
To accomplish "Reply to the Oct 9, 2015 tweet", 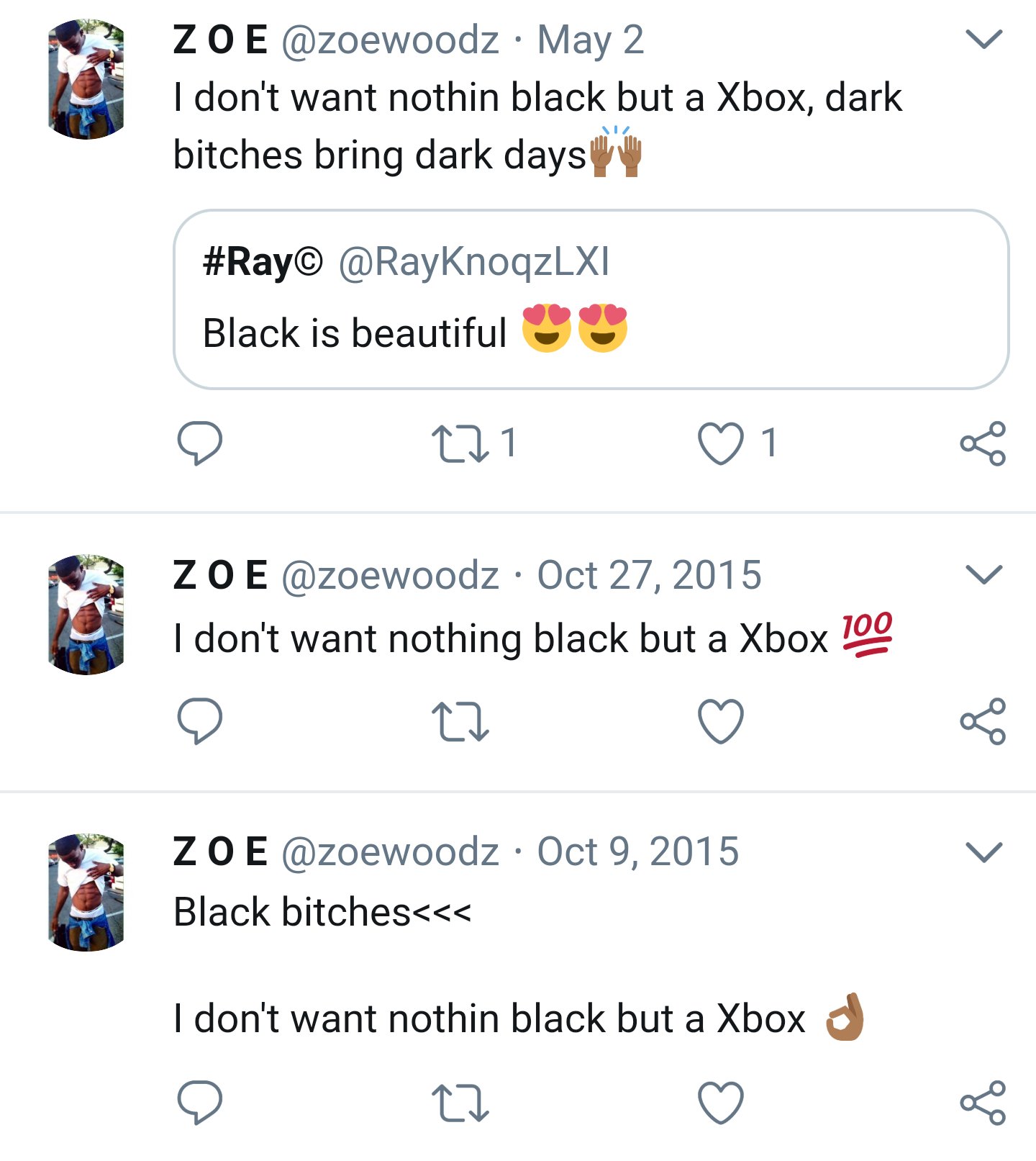I will point(199,1102).
